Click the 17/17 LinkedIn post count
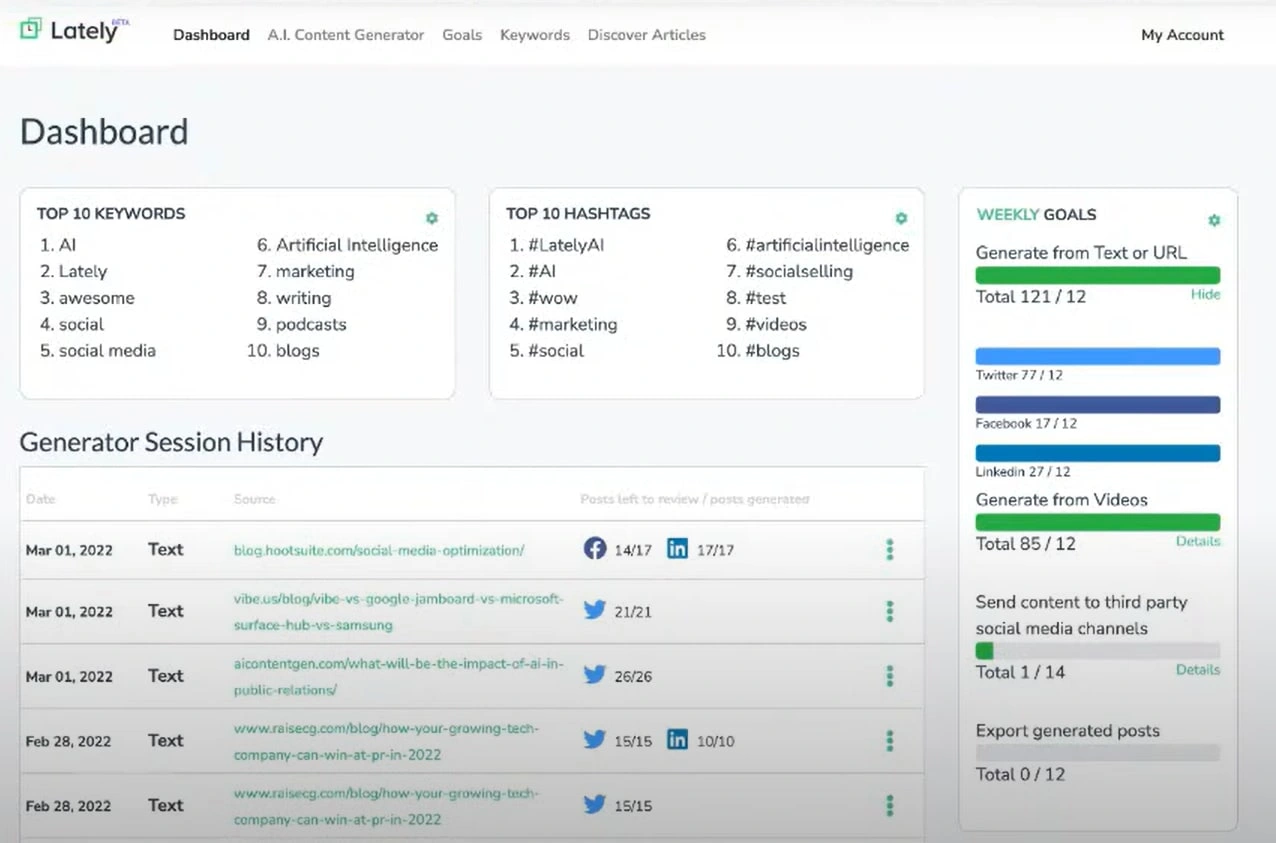 (715, 550)
